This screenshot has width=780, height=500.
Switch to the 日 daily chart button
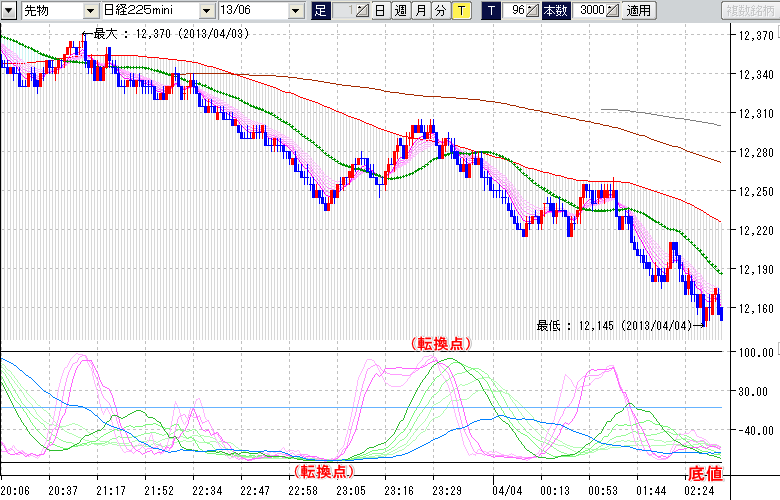pyautogui.click(x=380, y=11)
